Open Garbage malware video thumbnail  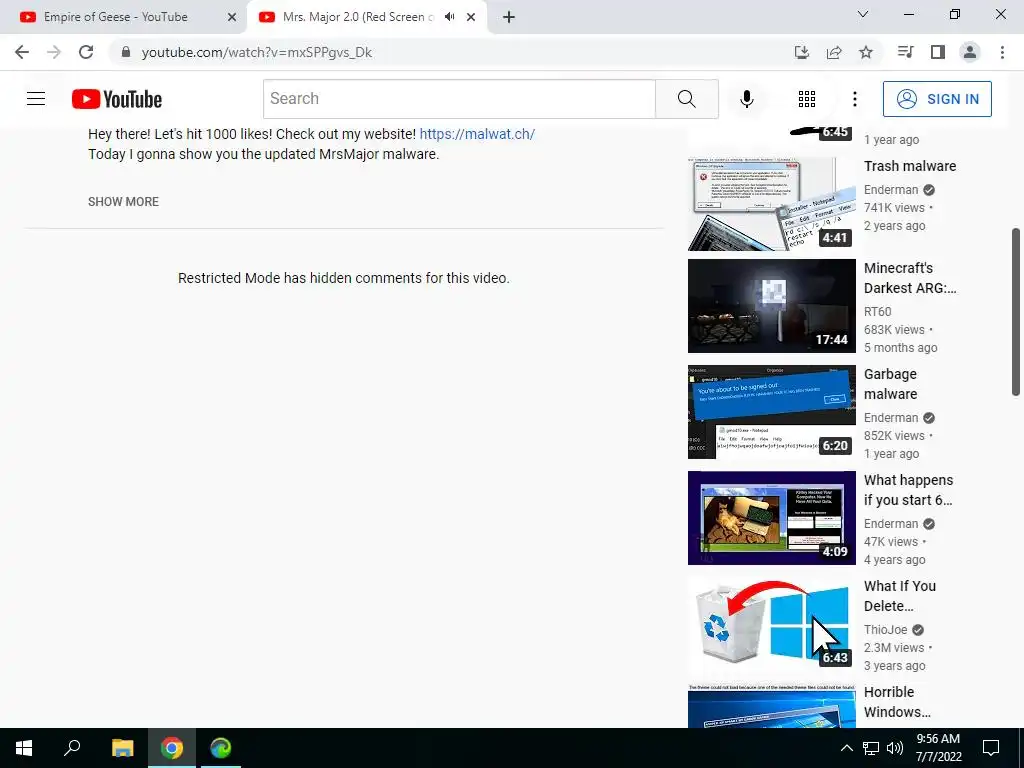coord(771,412)
